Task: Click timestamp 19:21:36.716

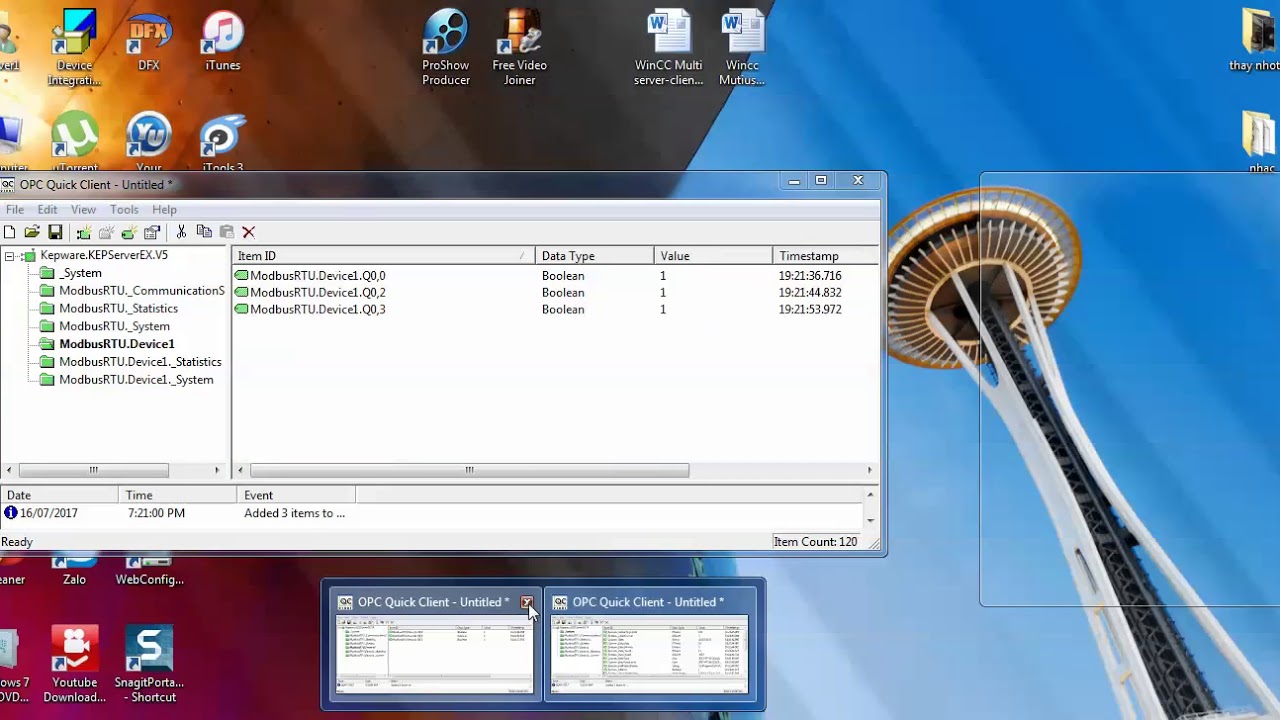Action: [x=810, y=276]
